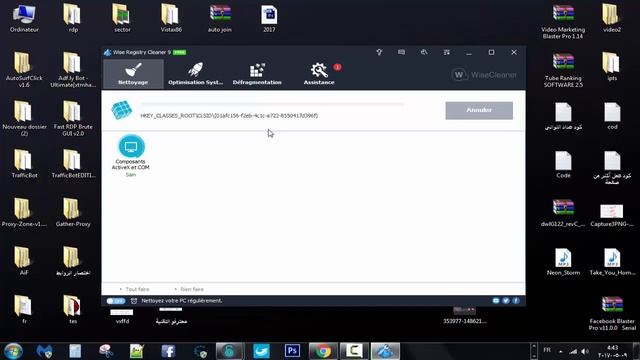Click the Wise Registry Cleaner 9 window title
Viewport: 640px width, 360px height.
[142, 52]
